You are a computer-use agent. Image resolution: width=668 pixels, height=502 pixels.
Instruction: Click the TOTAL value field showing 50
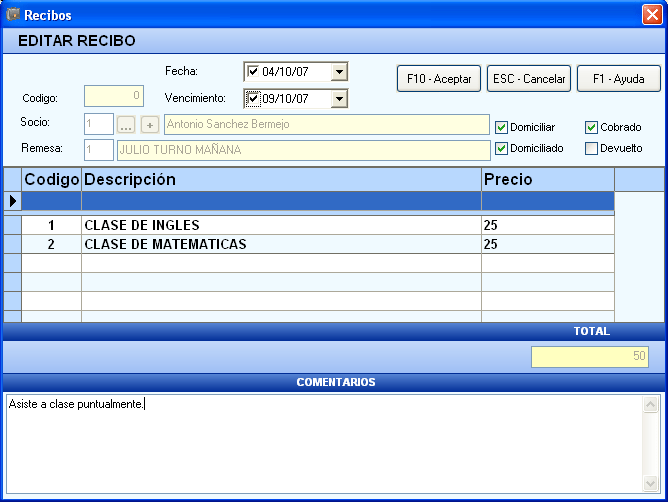[590, 357]
